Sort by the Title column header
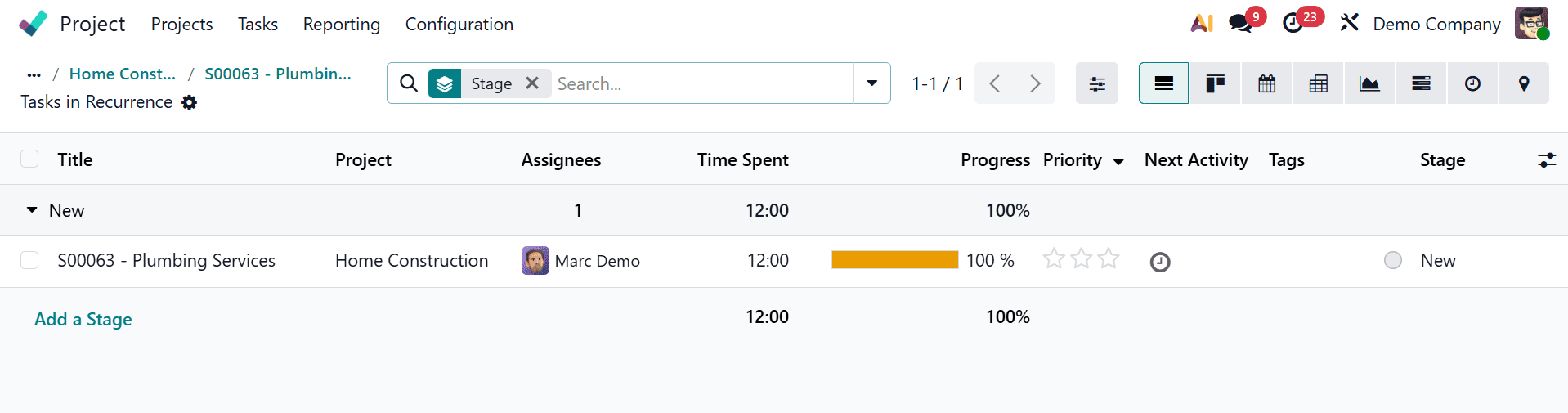The image size is (1568, 413). (x=75, y=159)
